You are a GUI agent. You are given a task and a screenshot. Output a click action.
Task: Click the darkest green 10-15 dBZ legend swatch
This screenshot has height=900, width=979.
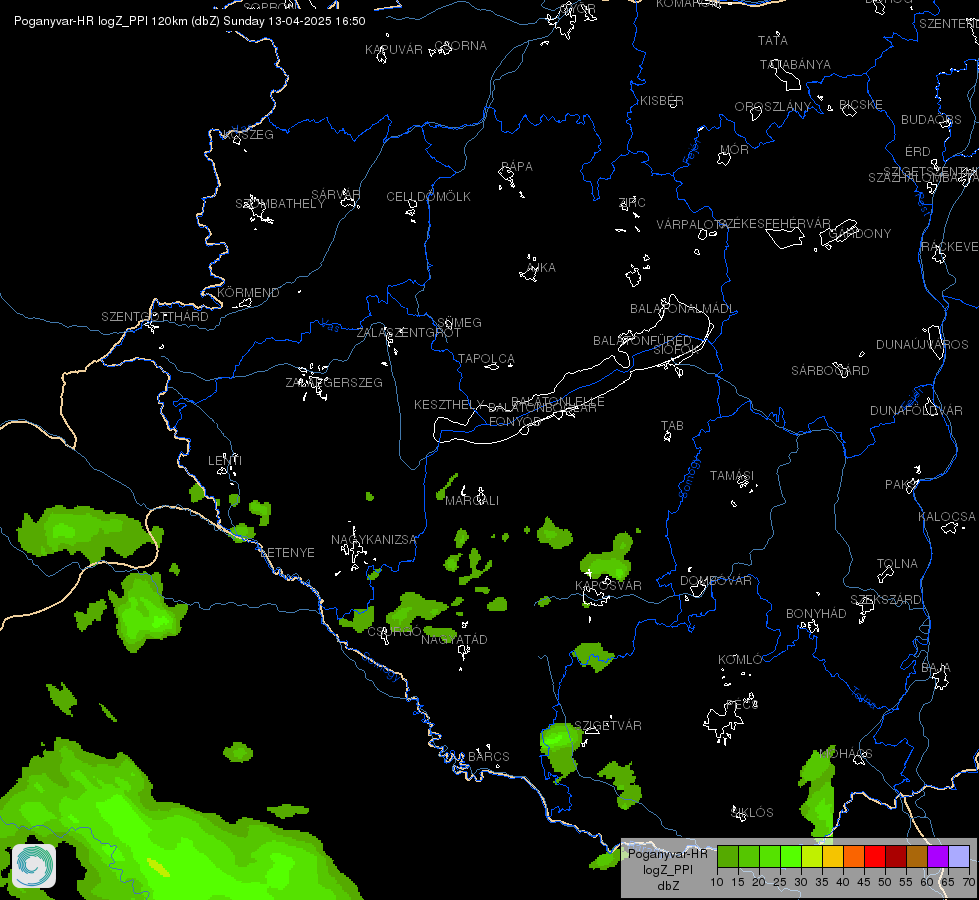click(728, 856)
